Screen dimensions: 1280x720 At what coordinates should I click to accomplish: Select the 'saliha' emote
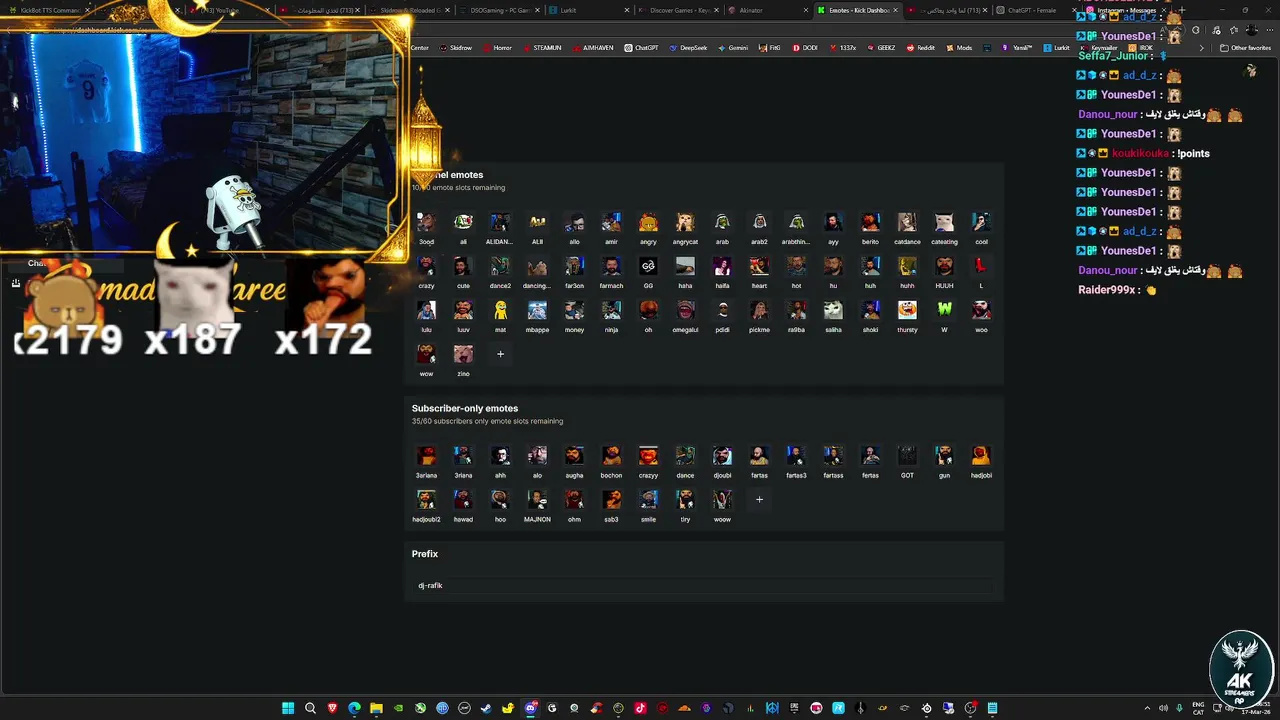[x=833, y=310]
